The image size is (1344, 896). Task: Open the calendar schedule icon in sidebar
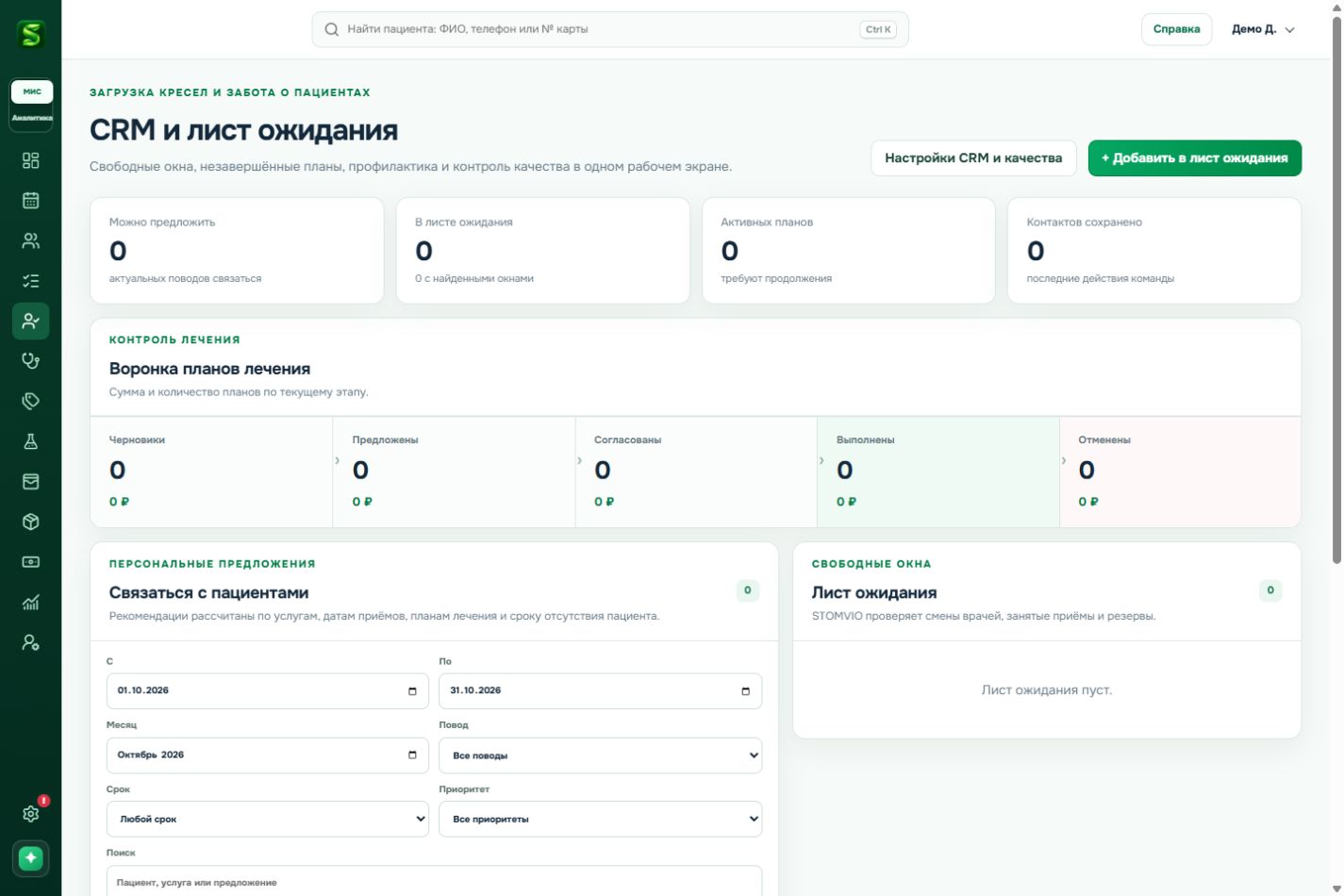31,200
